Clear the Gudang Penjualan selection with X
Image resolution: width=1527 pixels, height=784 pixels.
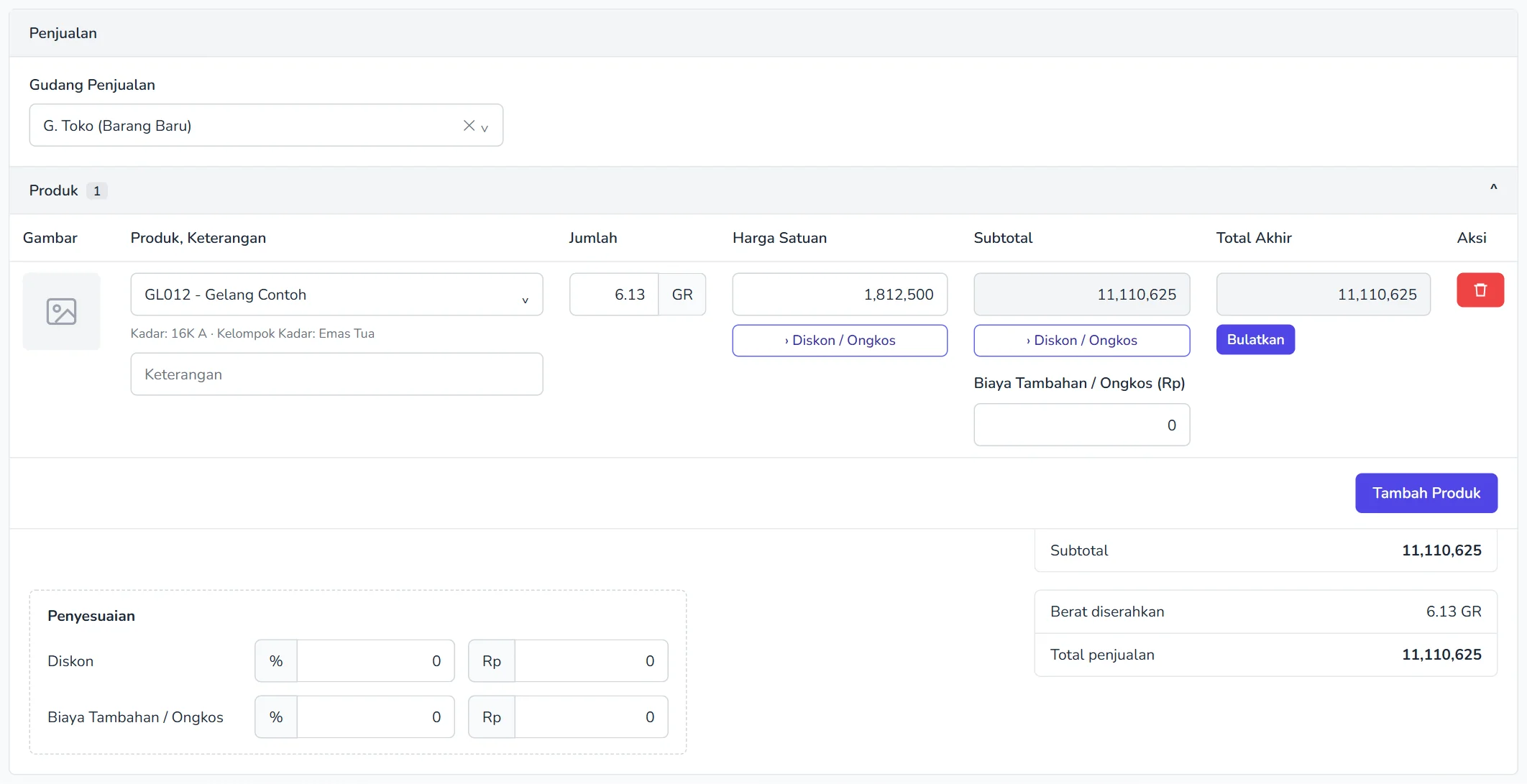click(x=469, y=126)
